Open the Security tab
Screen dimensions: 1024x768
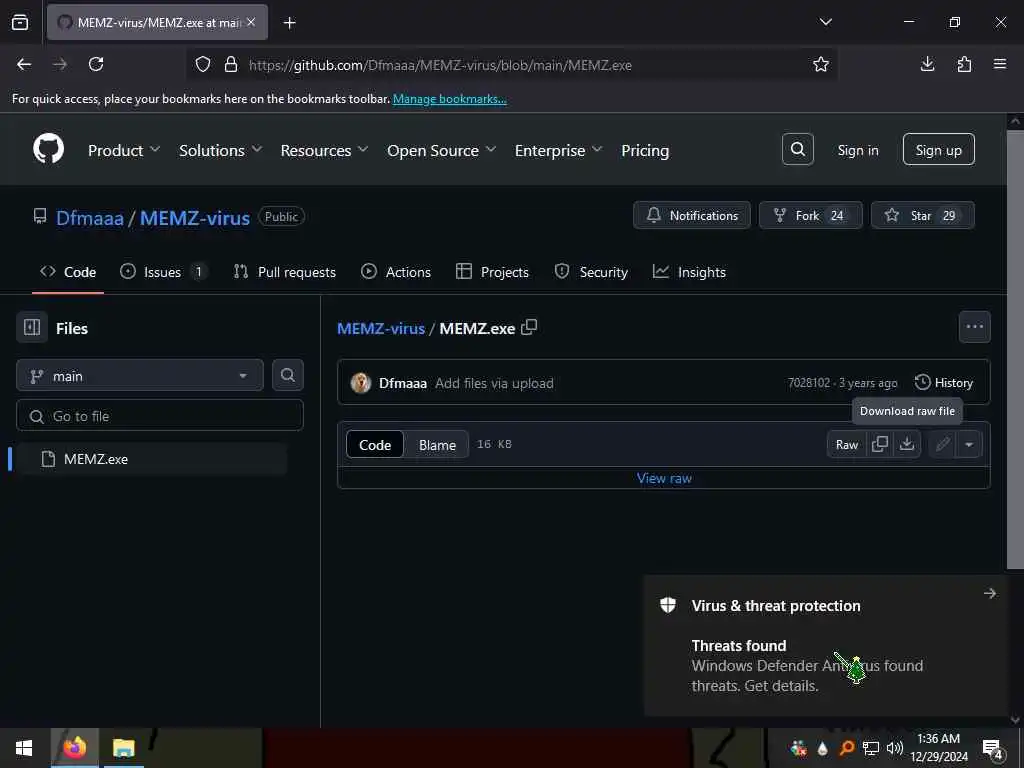[591, 272]
